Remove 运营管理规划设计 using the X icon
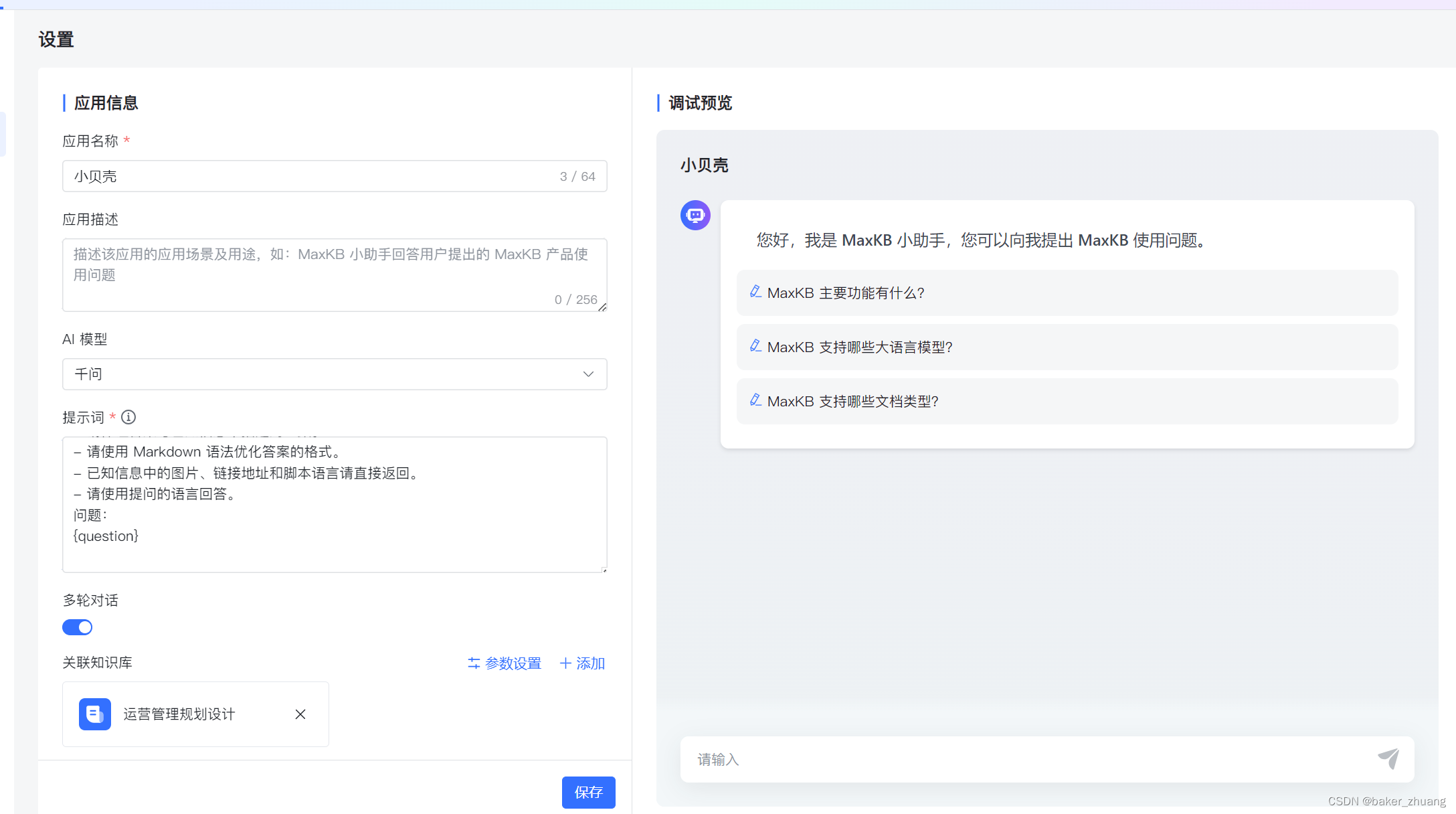This screenshot has width=1456, height=814. 300,714
